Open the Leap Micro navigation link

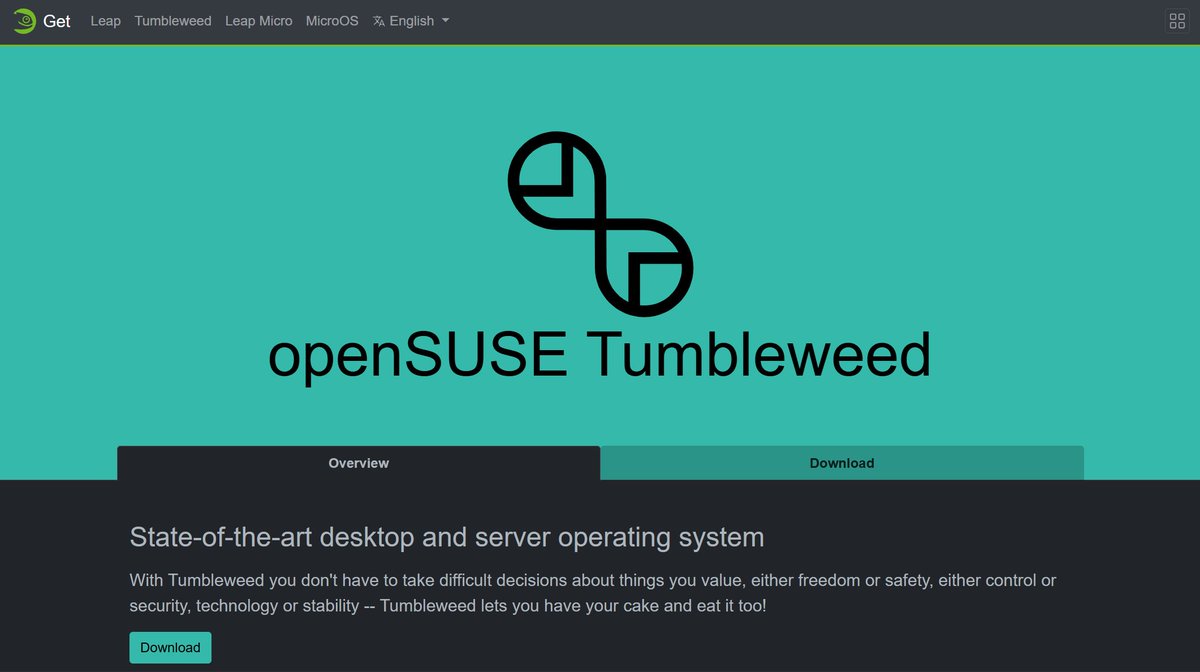[259, 21]
